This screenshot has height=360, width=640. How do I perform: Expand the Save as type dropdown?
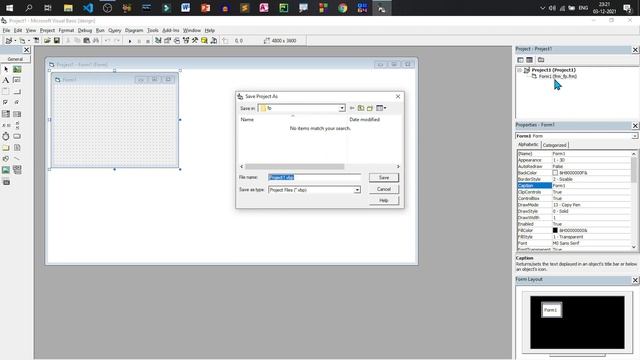(x=357, y=190)
